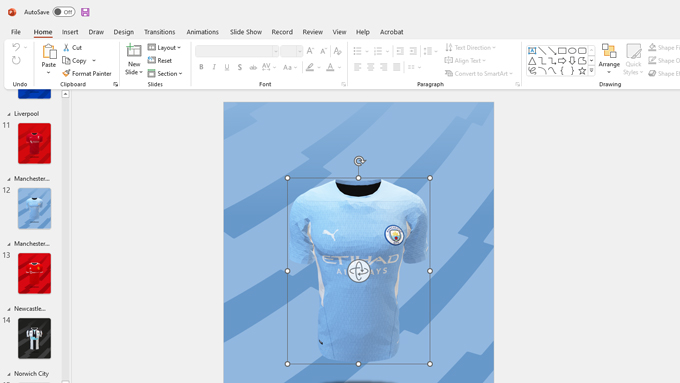The image size is (680, 383).
Task: Open the Text Direction dropdown
Action: point(470,47)
